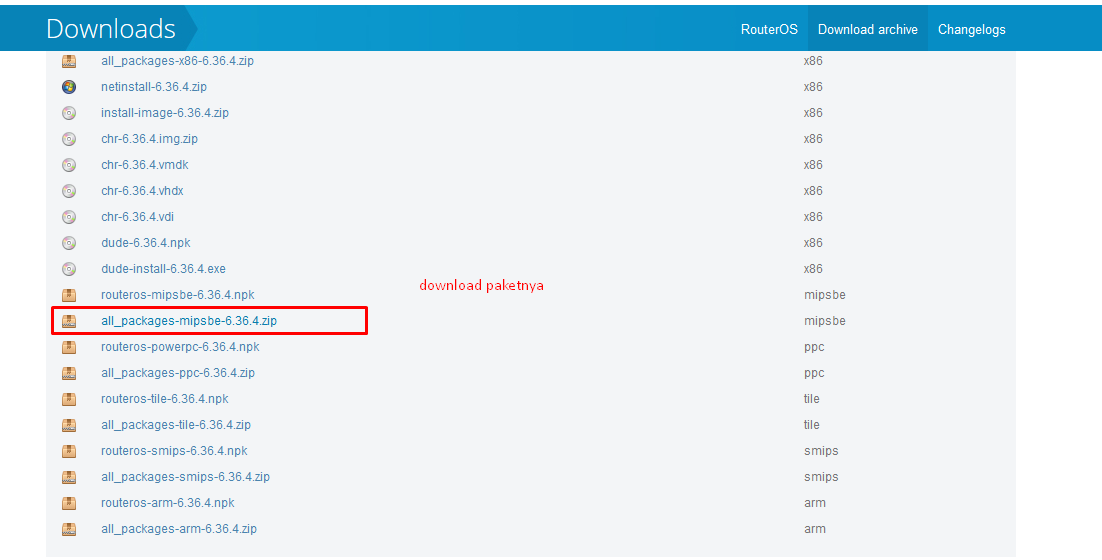1102x560 pixels.
Task: Click 'tile' architecture in routeros-tile row
Action: [812, 399]
